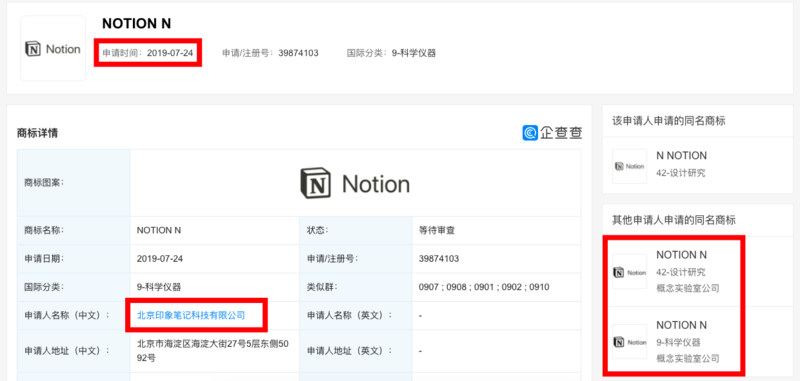Click the 其他申请人申请的同名商标 heading
This screenshot has height=381, width=800.
click(673, 220)
